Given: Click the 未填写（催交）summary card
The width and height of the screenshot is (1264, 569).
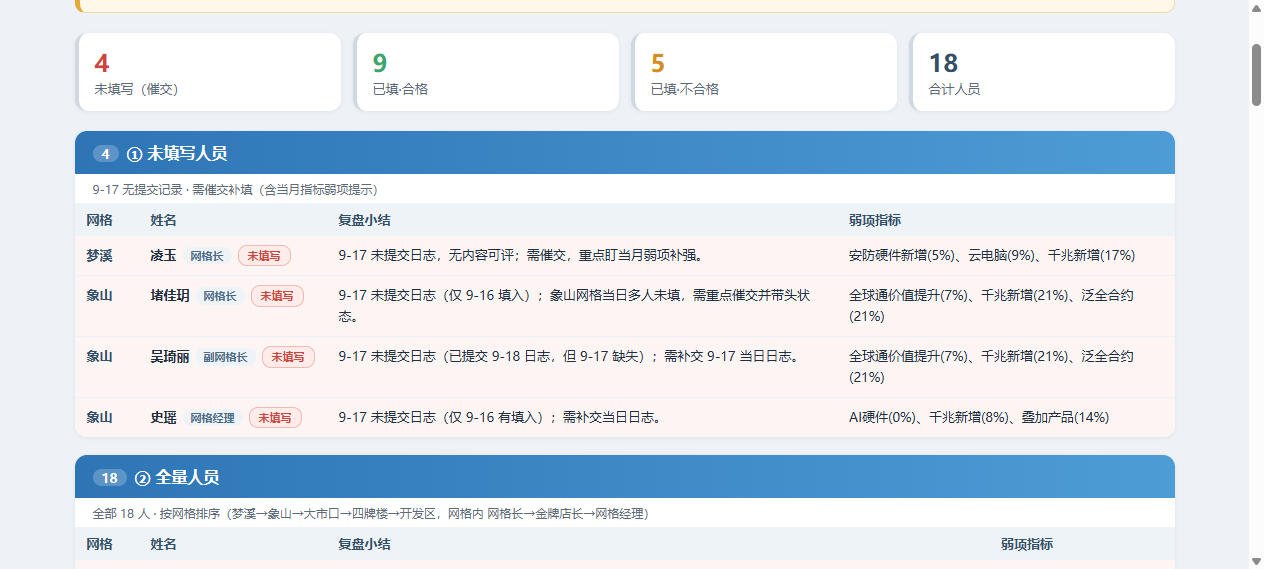Looking at the screenshot, I should [x=208, y=72].
